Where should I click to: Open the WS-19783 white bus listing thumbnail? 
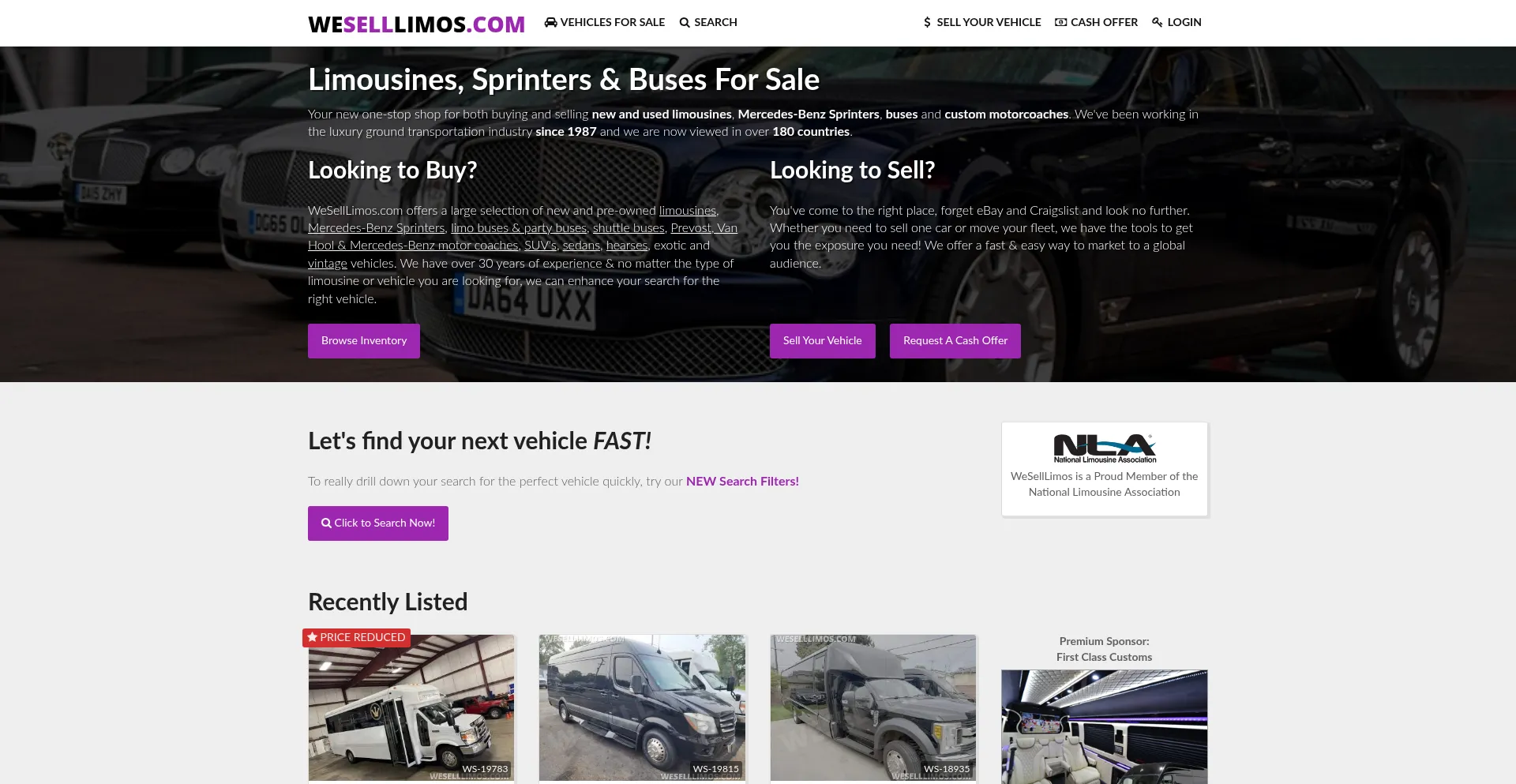tap(411, 708)
